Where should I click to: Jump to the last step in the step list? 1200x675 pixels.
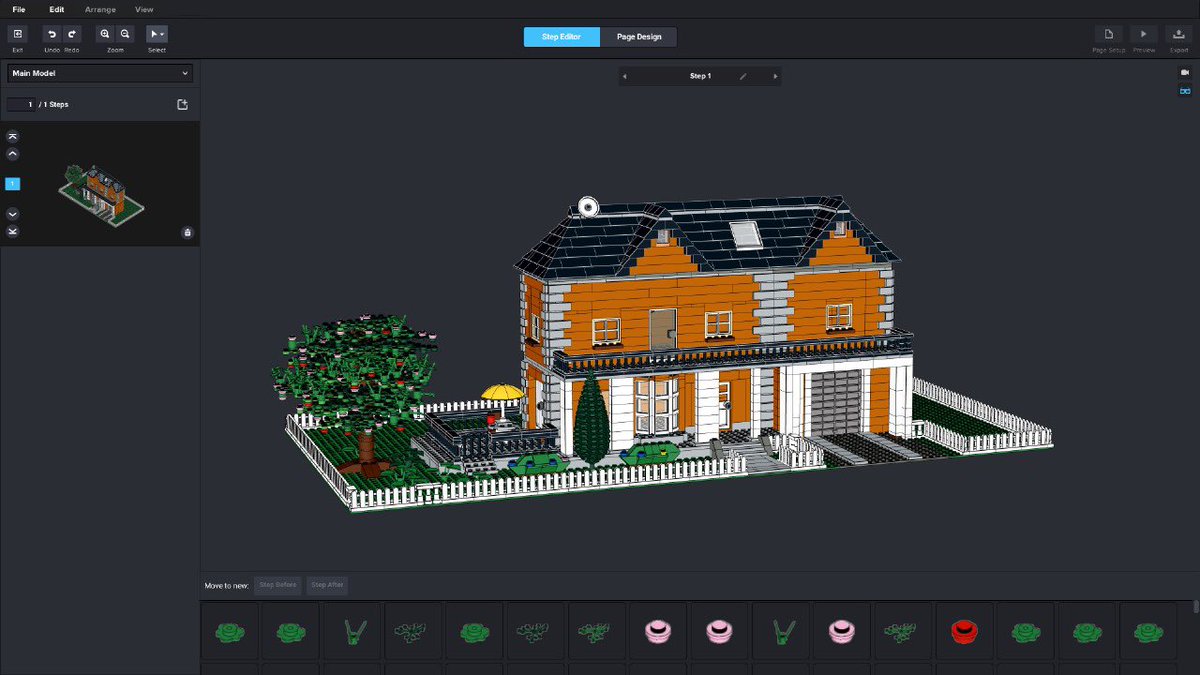[x=12, y=232]
